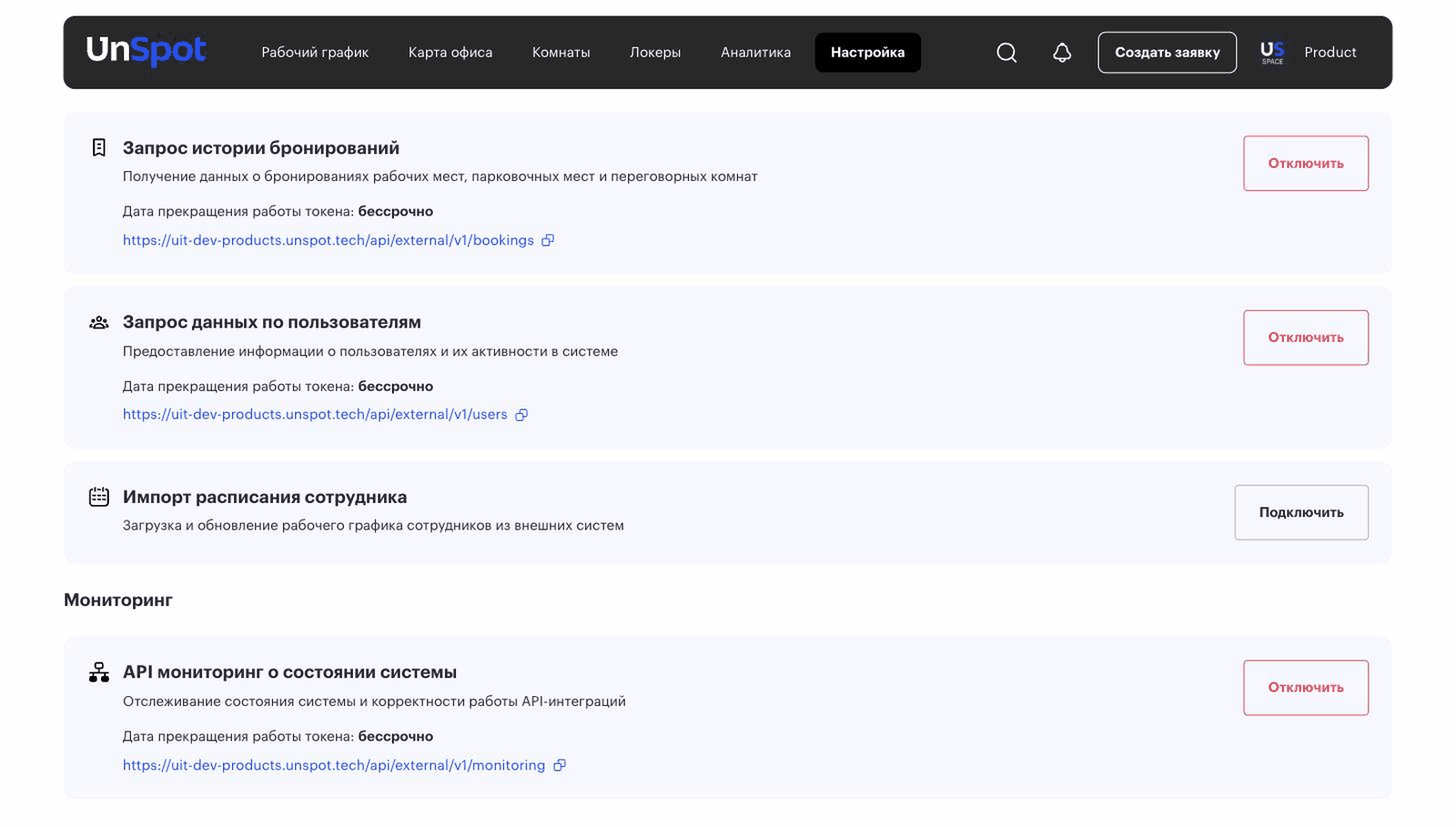Screen dimensions: 1456x827
Task: Click the users group icon
Action: pyautogui.click(x=99, y=322)
